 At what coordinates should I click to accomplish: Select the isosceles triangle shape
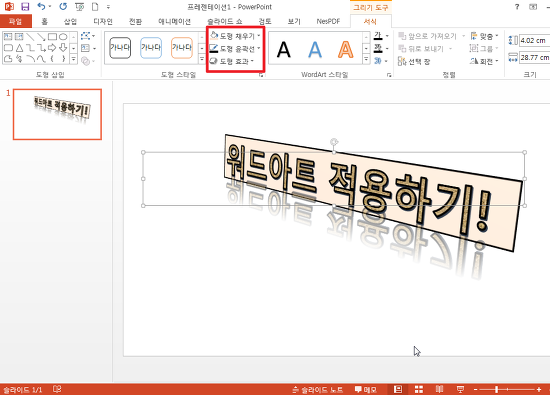(19, 48)
